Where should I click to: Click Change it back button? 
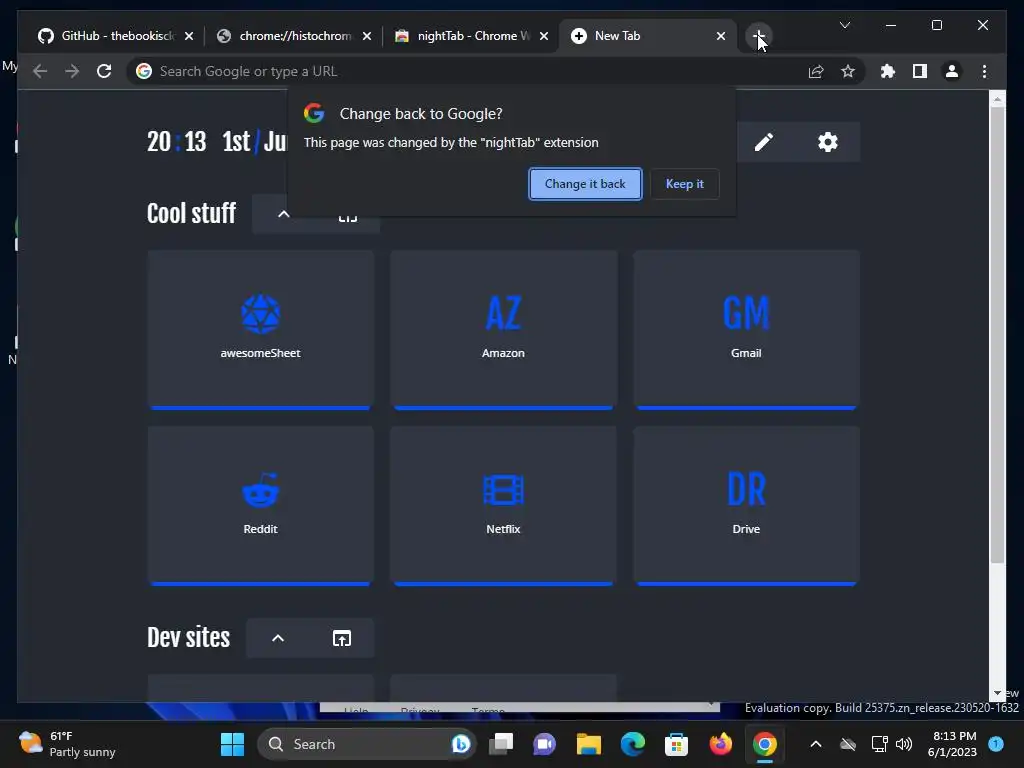pyautogui.click(x=585, y=184)
